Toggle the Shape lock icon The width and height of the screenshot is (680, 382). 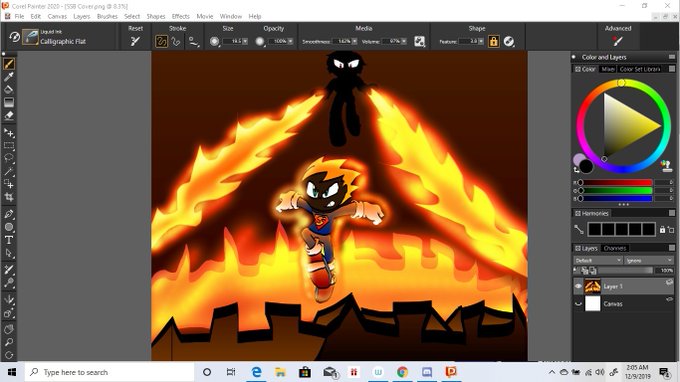[x=494, y=41]
